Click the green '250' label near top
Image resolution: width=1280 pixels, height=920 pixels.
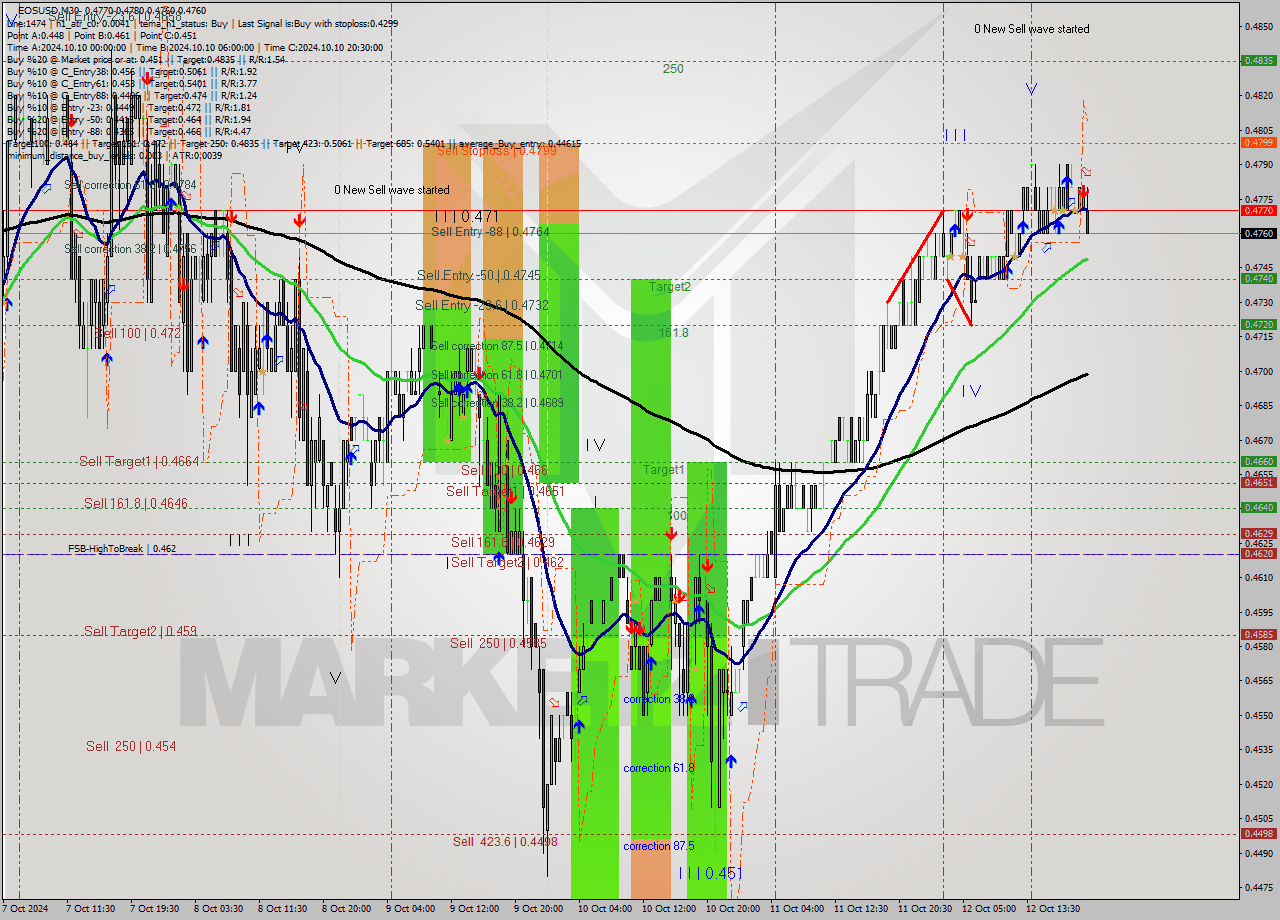(673, 69)
